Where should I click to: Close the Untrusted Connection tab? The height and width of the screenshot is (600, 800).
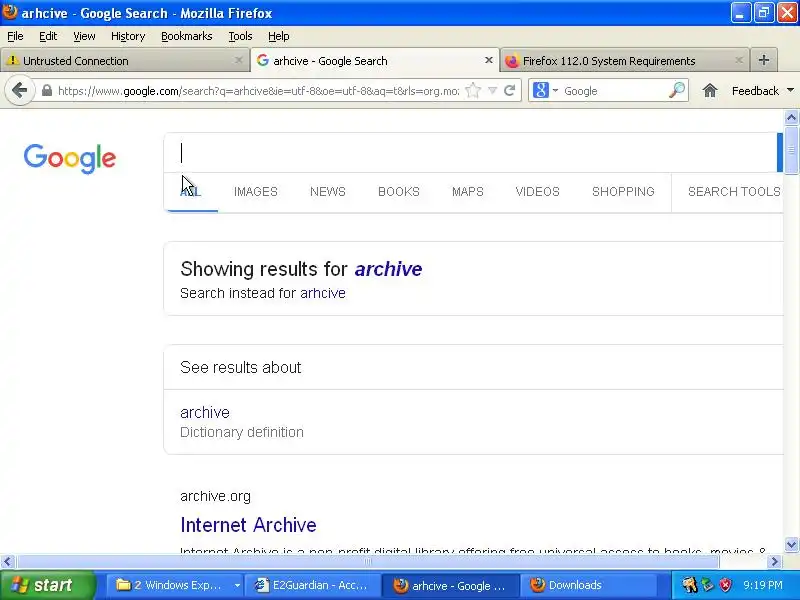[x=238, y=60]
